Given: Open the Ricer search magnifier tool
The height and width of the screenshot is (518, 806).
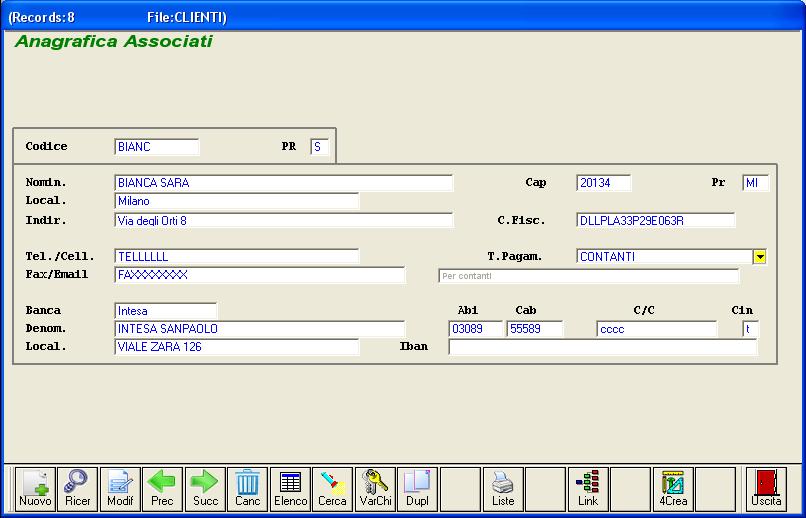Looking at the screenshot, I should click(78, 489).
